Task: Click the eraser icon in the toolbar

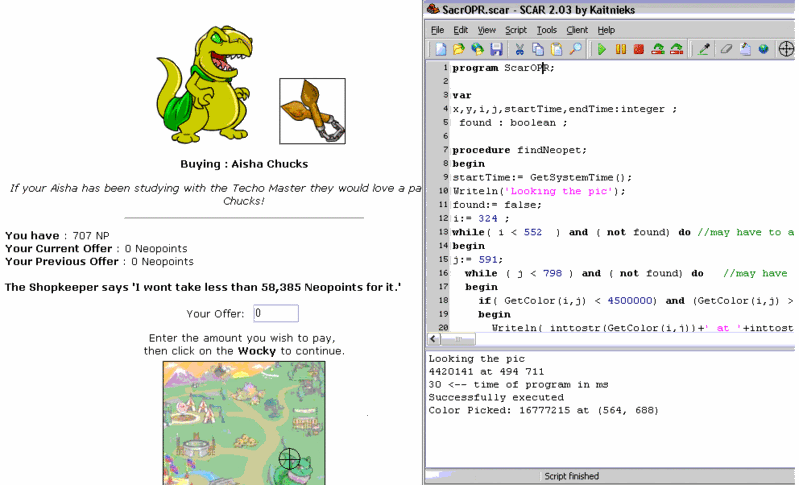Action: pyautogui.click(x=727, y=48)
